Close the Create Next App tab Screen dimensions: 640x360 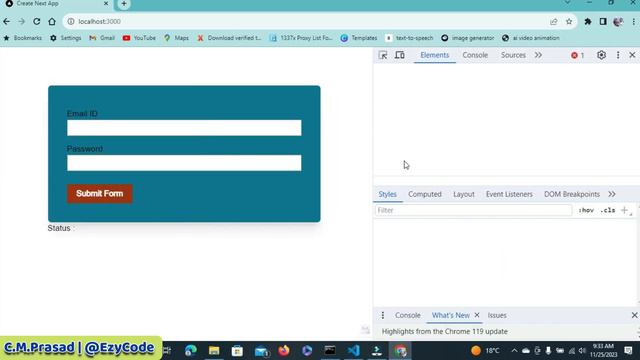(106, 4)
